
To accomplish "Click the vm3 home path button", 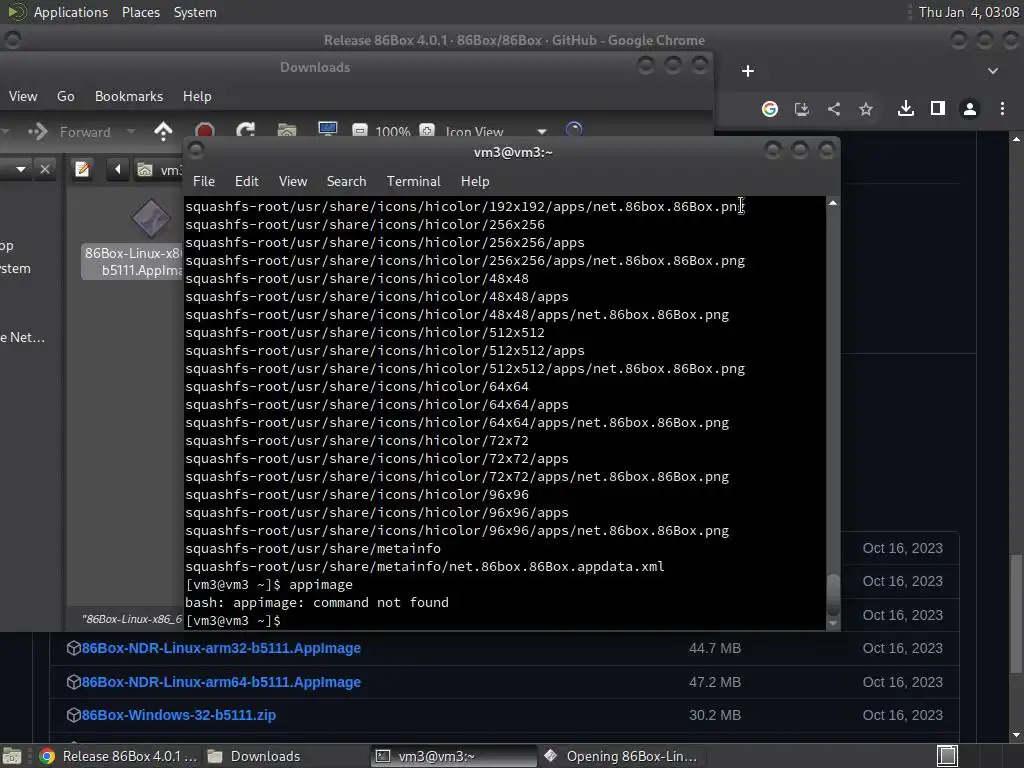I will tap(159, 170).
